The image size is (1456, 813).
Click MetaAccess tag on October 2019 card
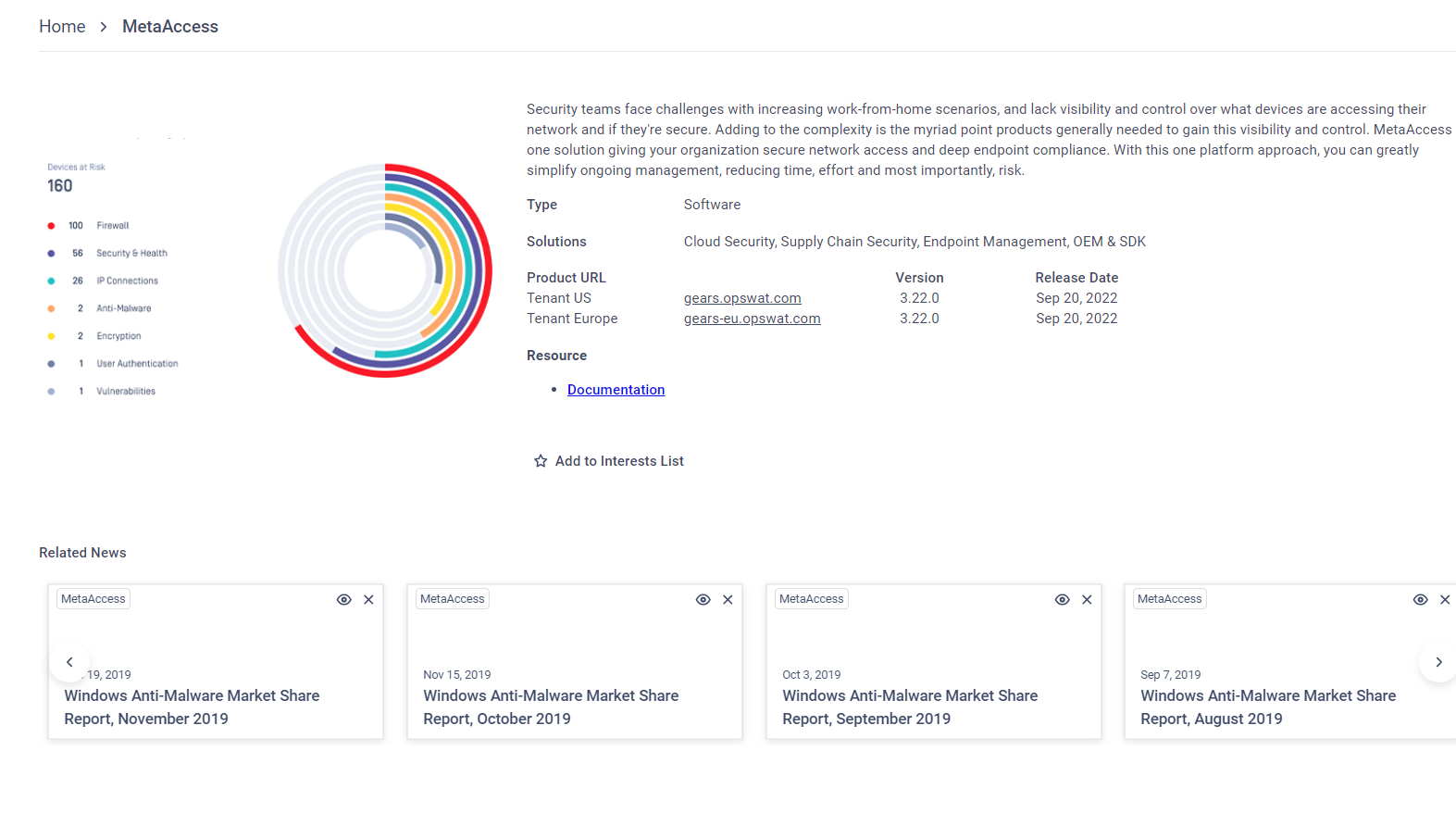click(453, 599)
